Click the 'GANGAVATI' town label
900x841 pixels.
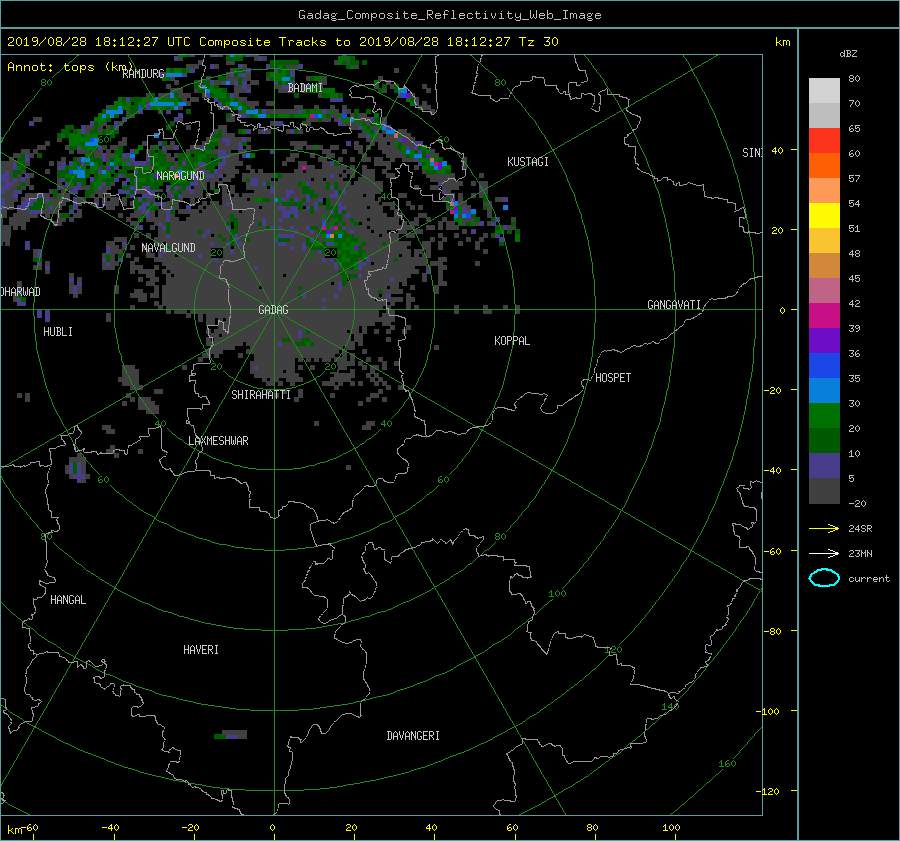[x=674, y=305]
